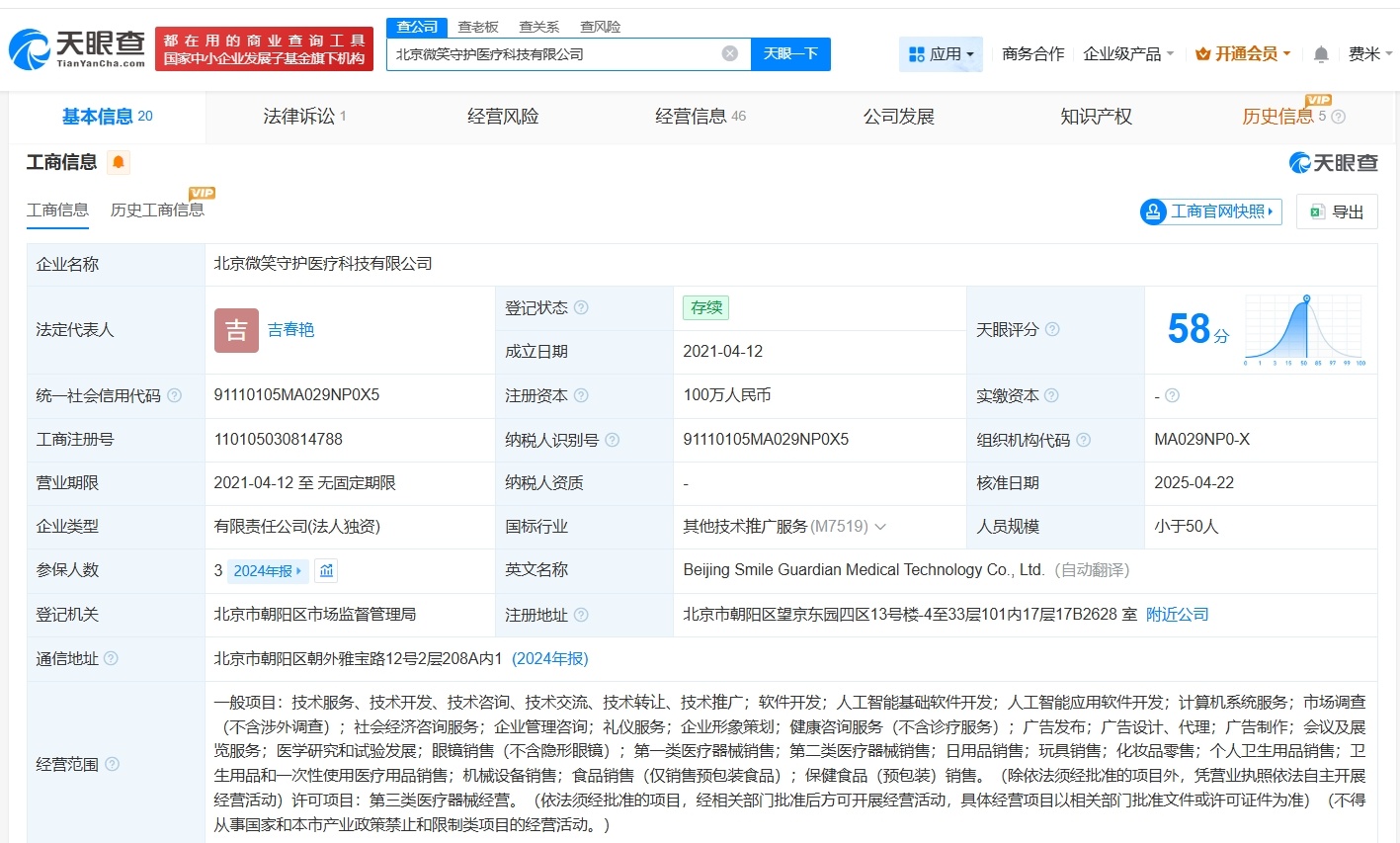The width and height of the screenshot is (1400, 843).
Task: Open the chart icon next to 参保人数
Action: coord(327,570)
